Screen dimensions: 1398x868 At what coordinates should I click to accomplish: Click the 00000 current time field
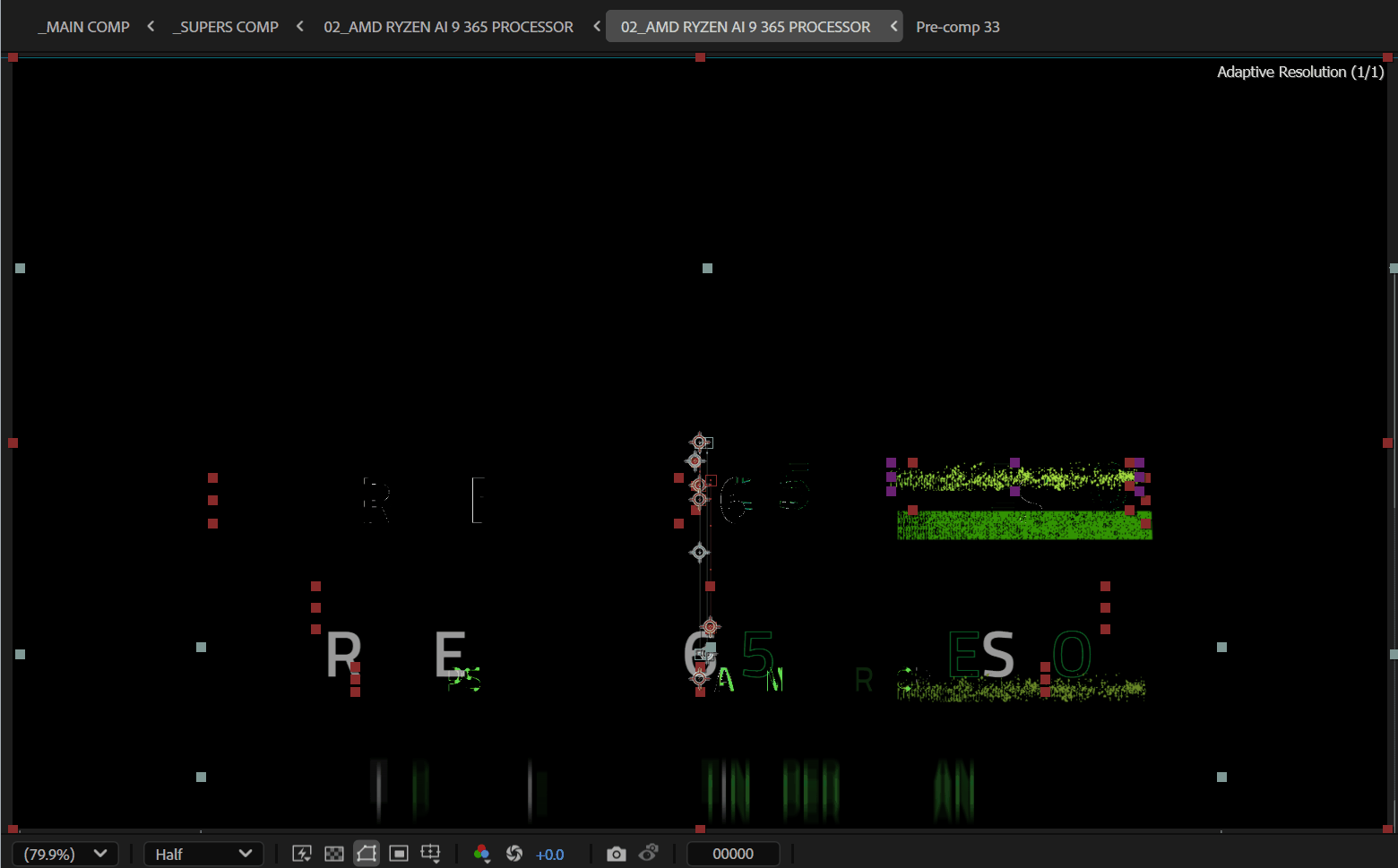pos(733,854)
